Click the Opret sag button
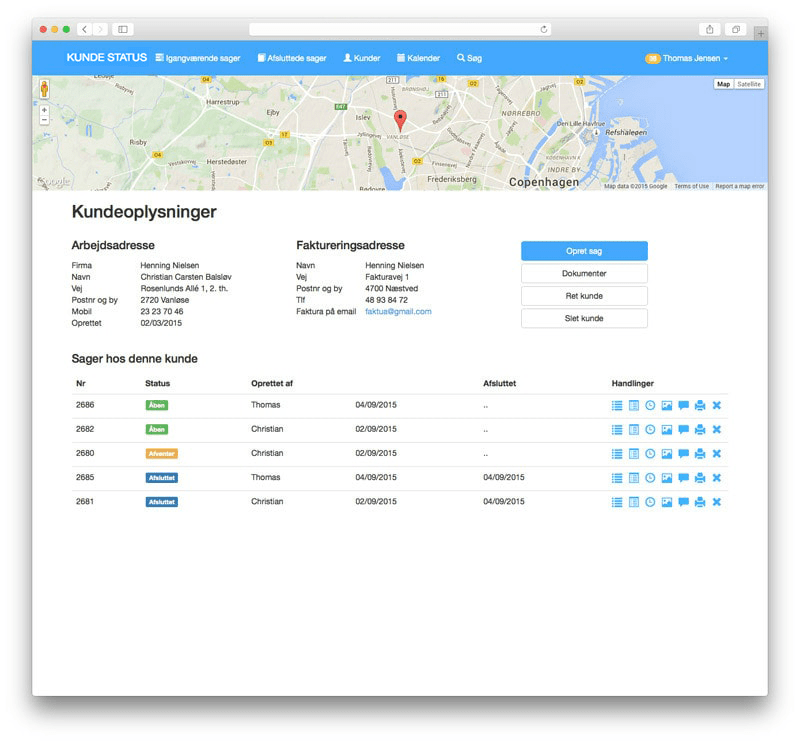Viewport: 800px width, 742px height. [584, 251]
